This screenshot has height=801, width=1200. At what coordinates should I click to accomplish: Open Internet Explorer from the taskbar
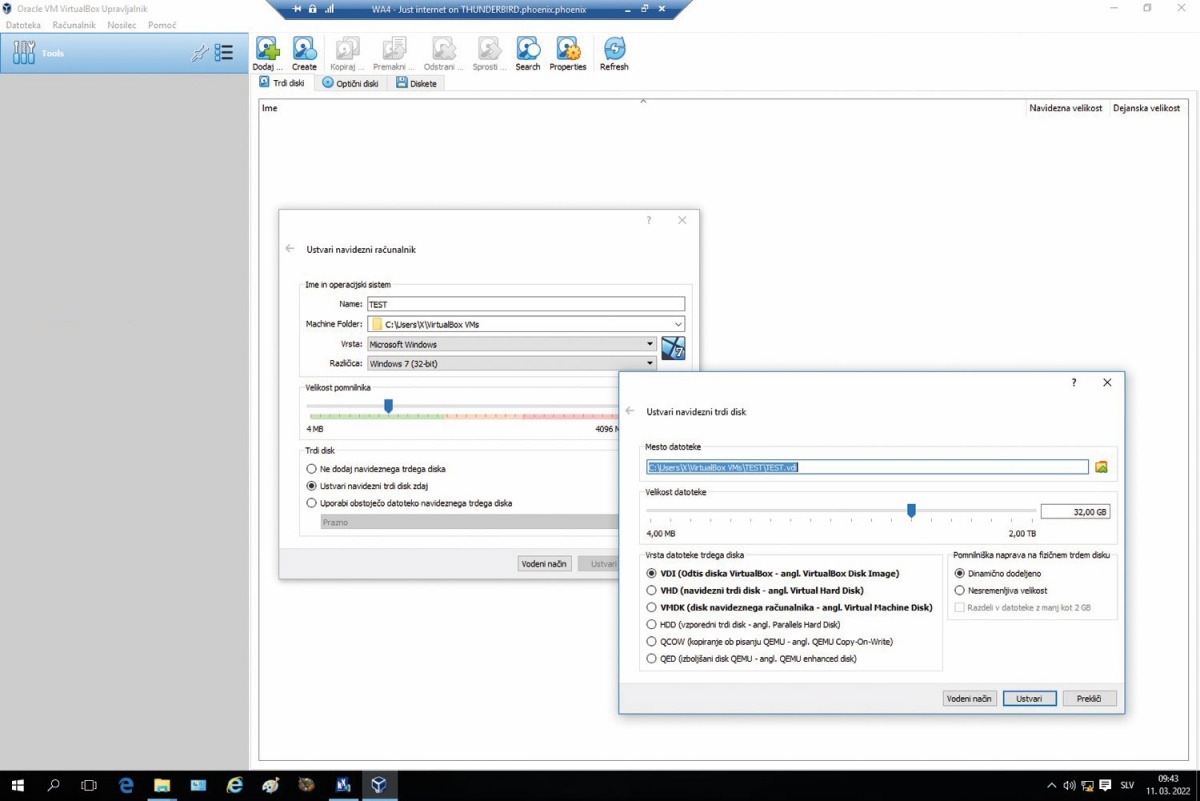coord(234,786)
